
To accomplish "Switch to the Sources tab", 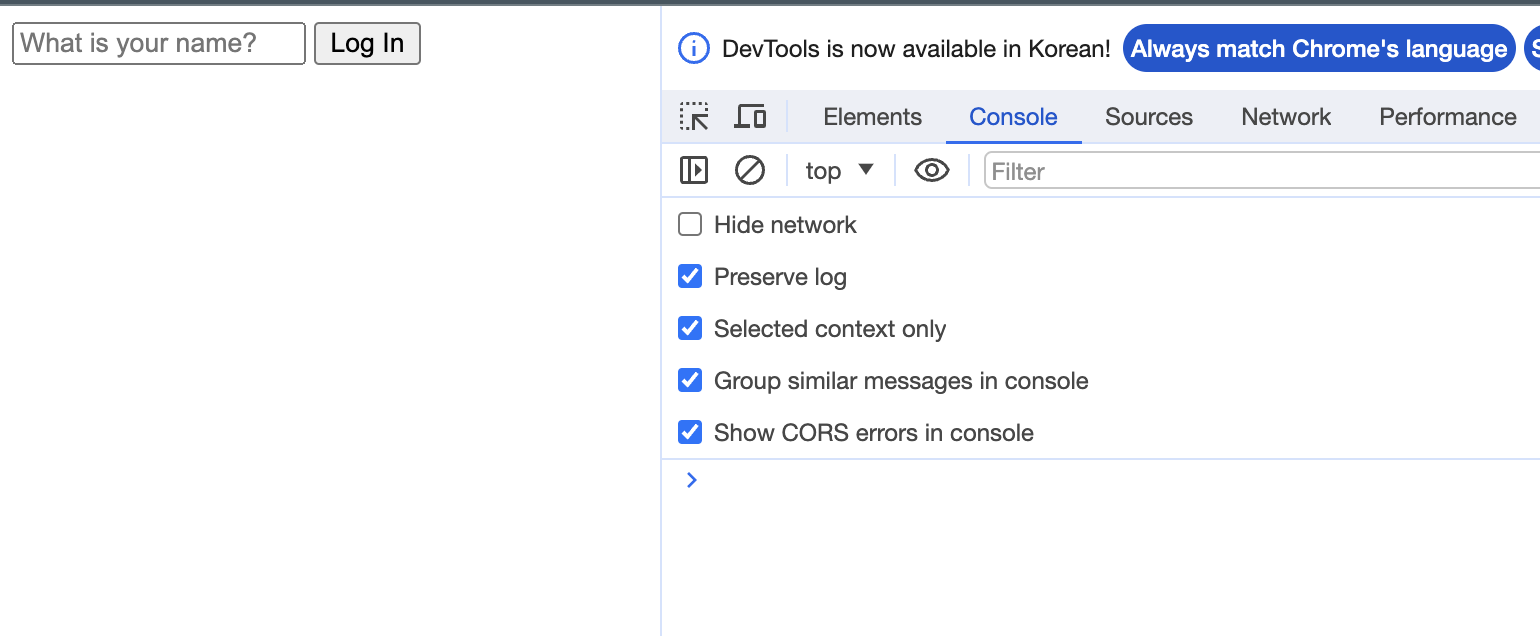I will pos(1149,117).
